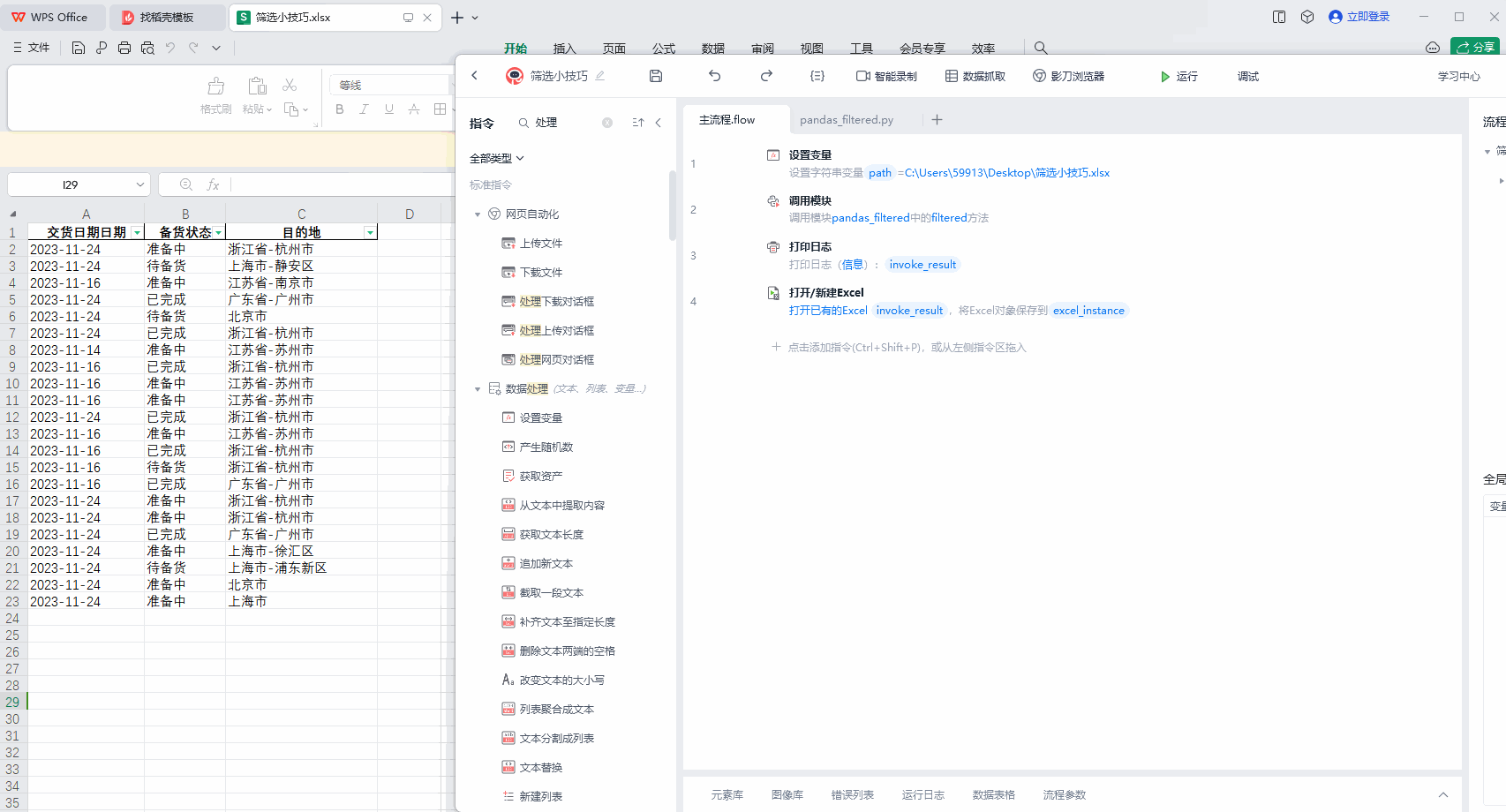Viewport: 1506px width, 812px height.
Task: Run the flow with 运行 button
Action: (x=1178, y=77)
